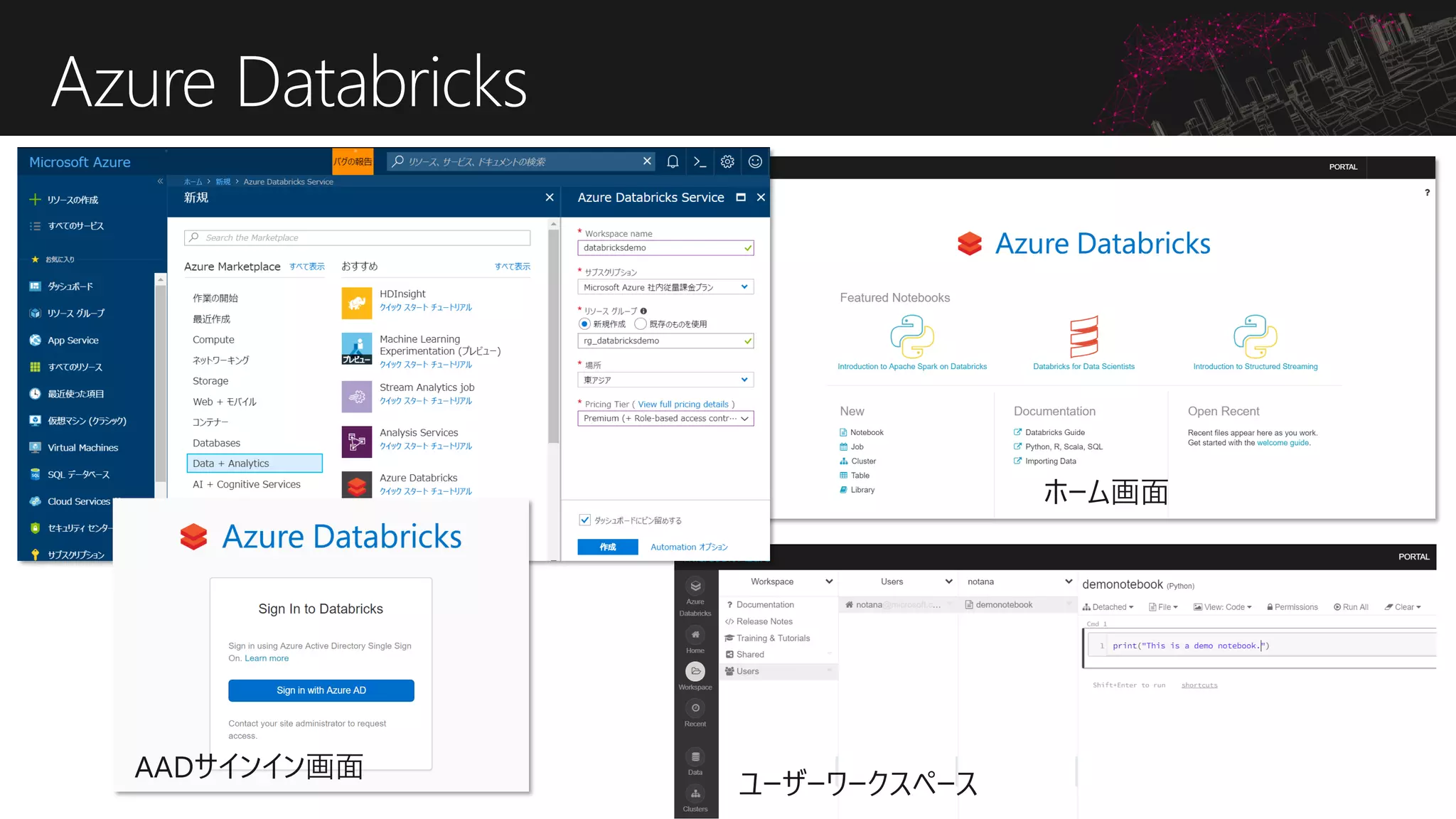
Task: Click the Machine Learning Experimentation icon
Action: coord(357,348)
